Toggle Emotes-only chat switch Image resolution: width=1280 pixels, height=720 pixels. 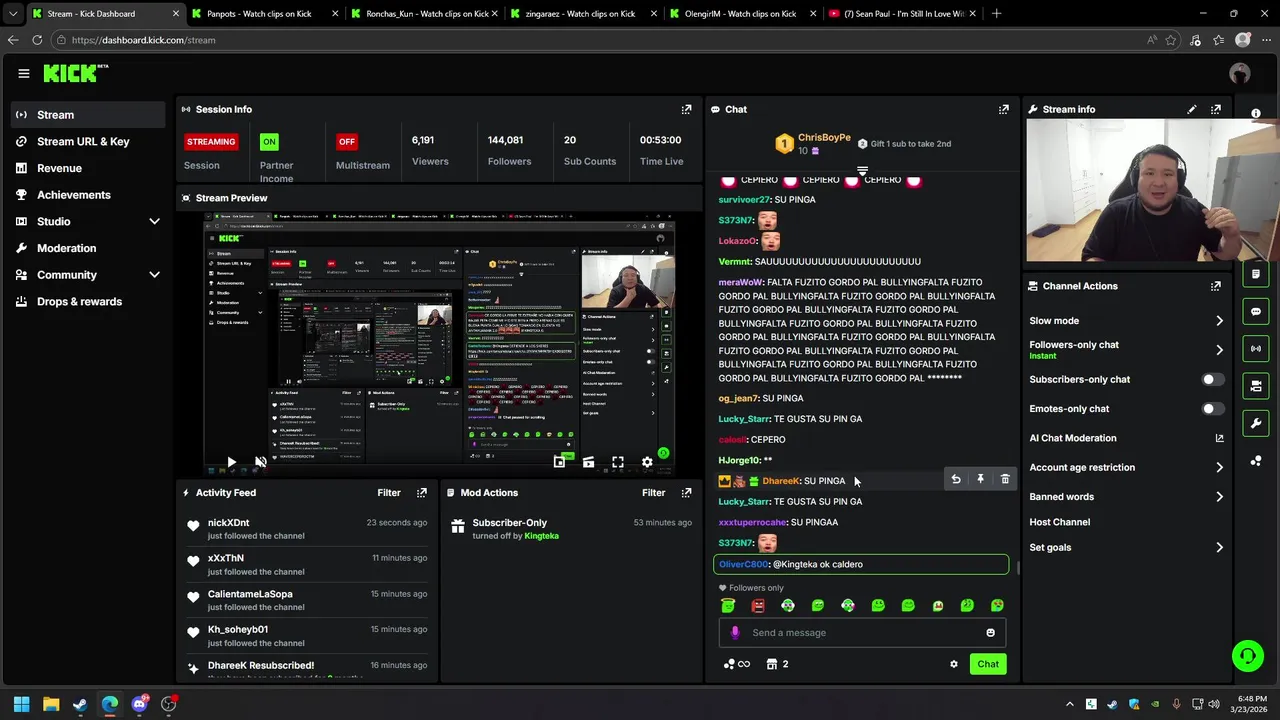coord(1212,408)
